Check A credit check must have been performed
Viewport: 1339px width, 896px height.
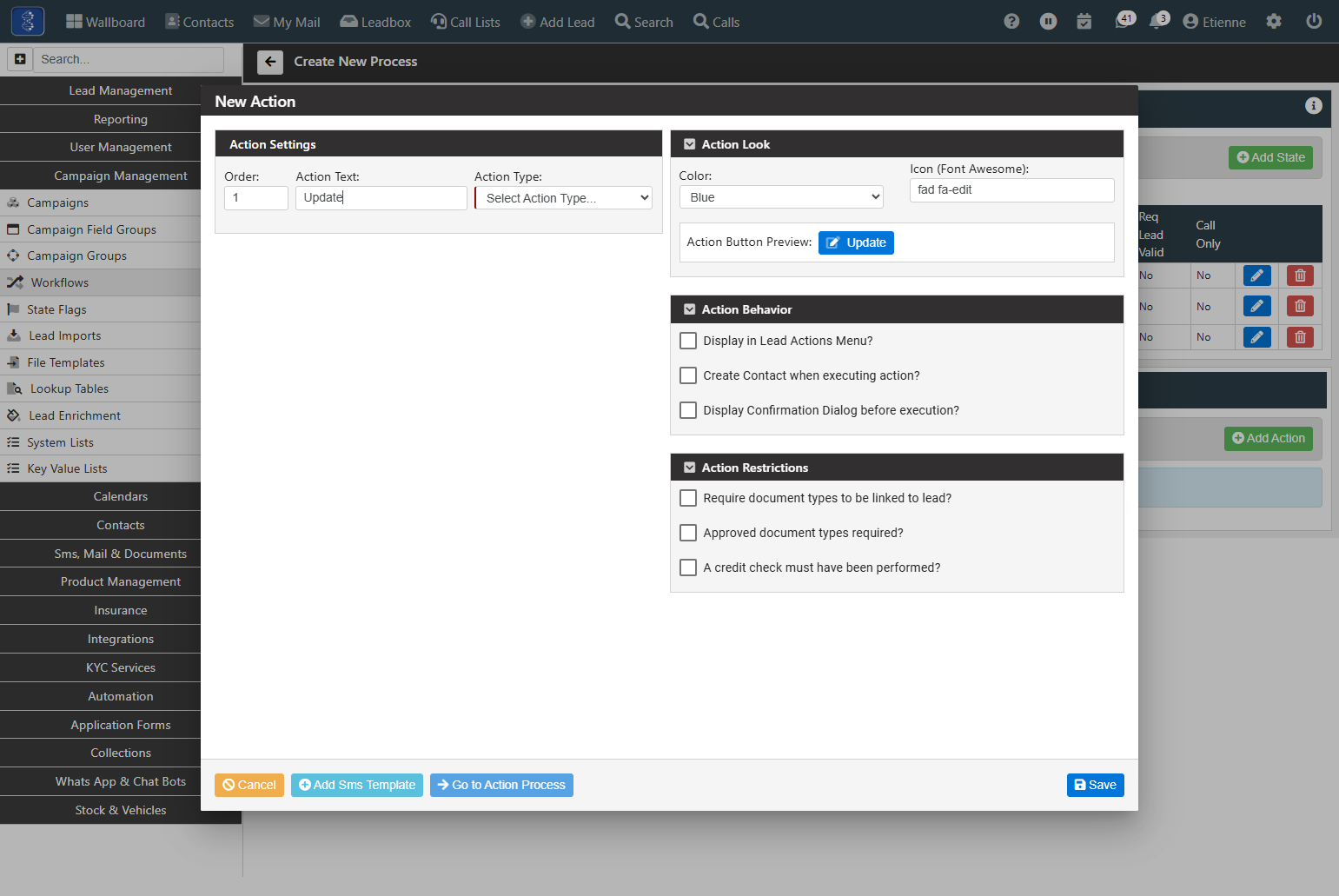[x=688, y=567]
